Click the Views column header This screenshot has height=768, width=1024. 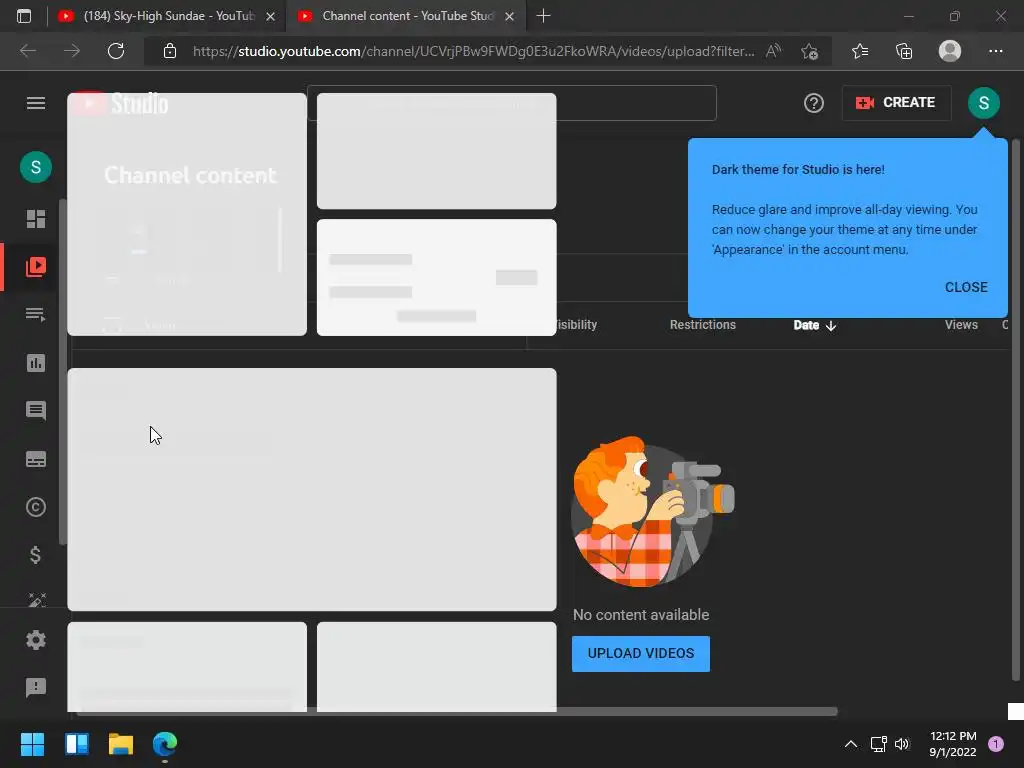click(961, 325)
